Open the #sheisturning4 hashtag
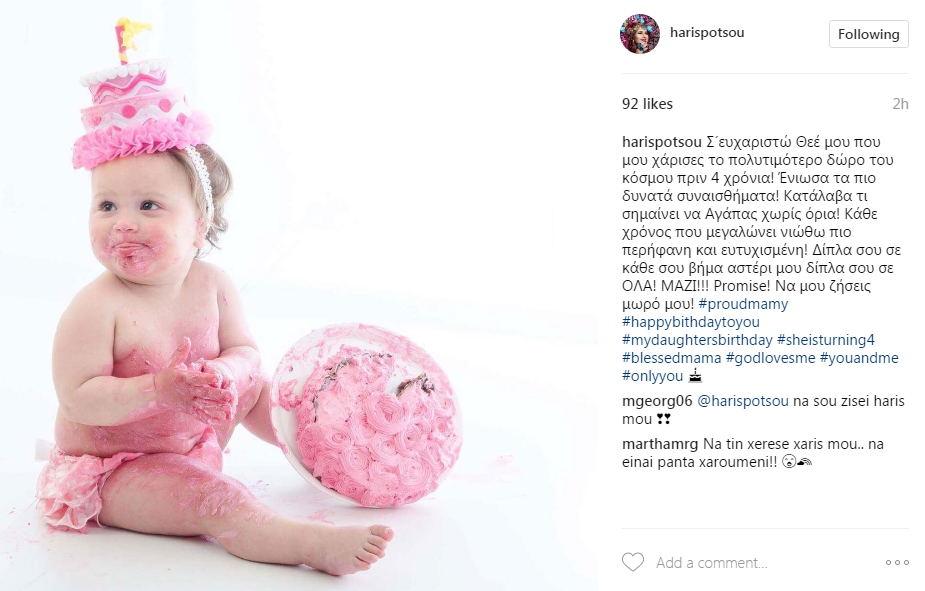The height and width of the screenshot is (591, 925). (x=826, y=340)
